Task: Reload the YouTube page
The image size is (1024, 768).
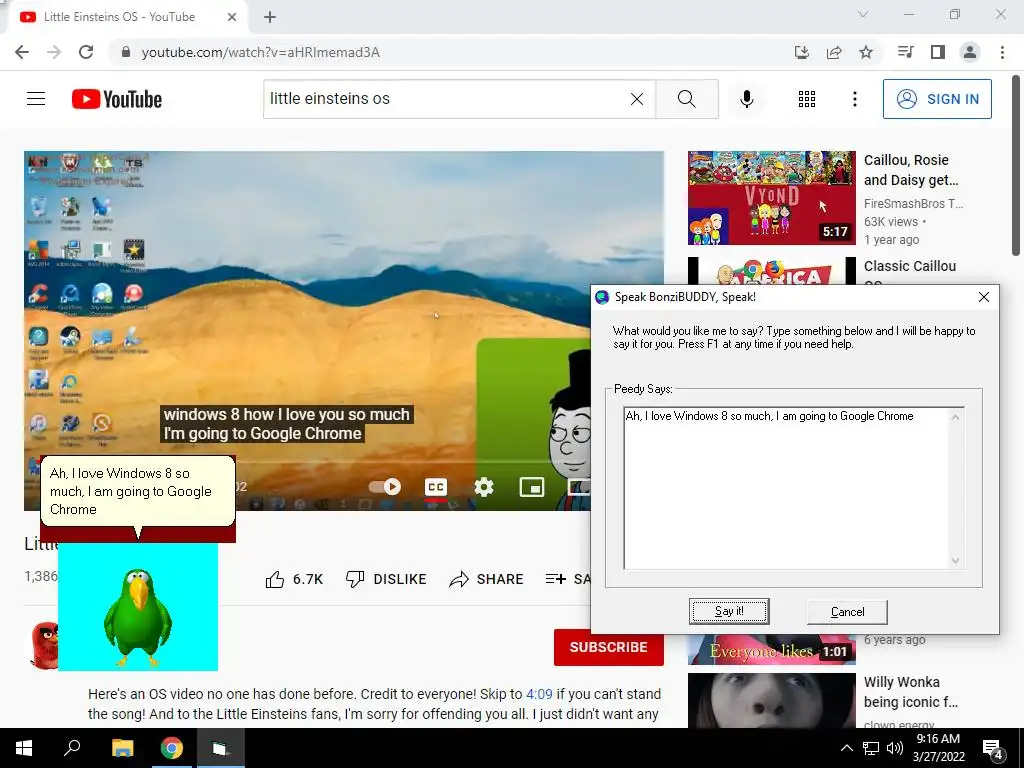Action: pyautogui.click(x=86, y=52)
